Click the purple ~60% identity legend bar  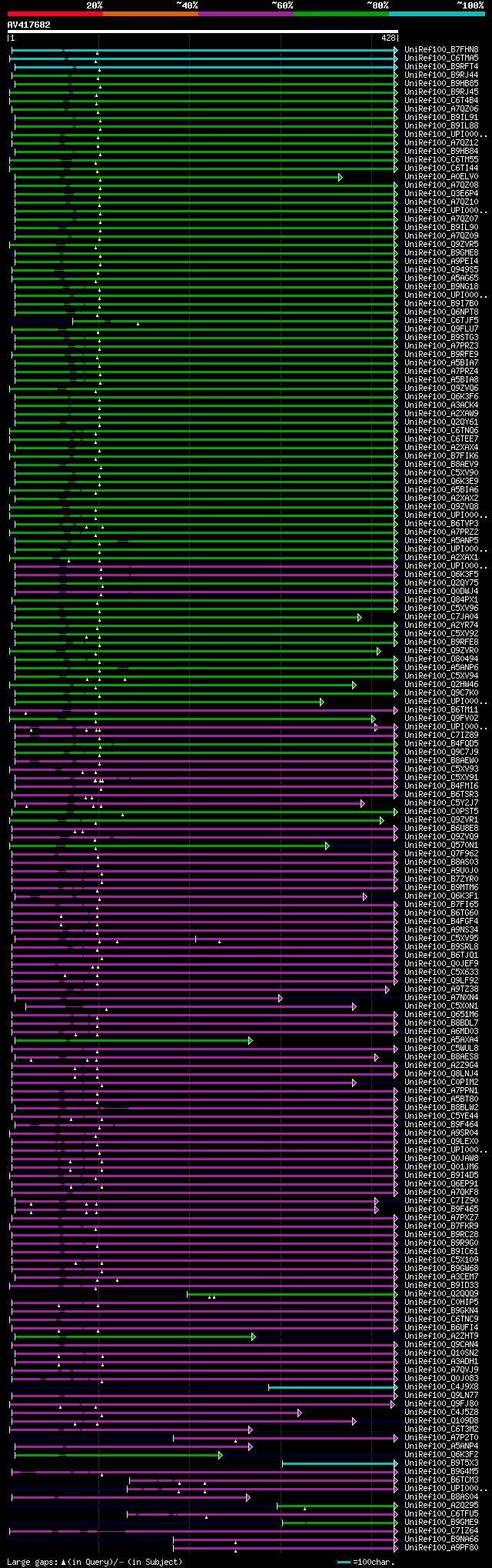246,13
